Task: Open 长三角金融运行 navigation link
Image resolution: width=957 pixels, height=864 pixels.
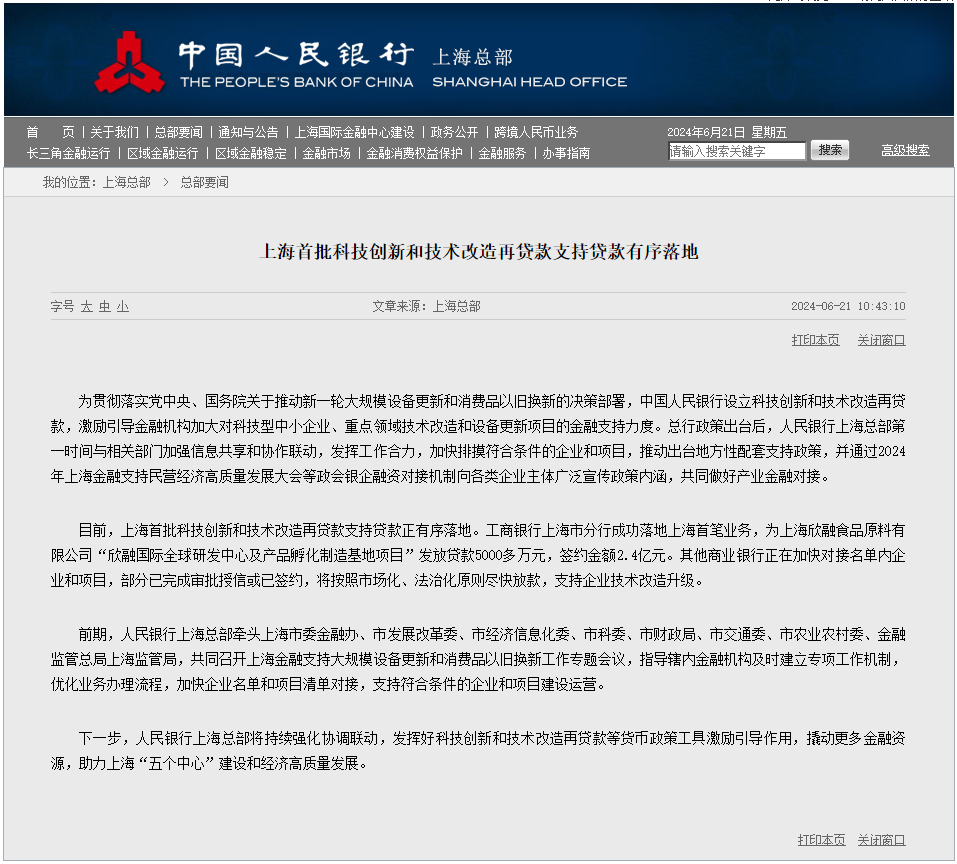Action: click(x=68, y=153)
